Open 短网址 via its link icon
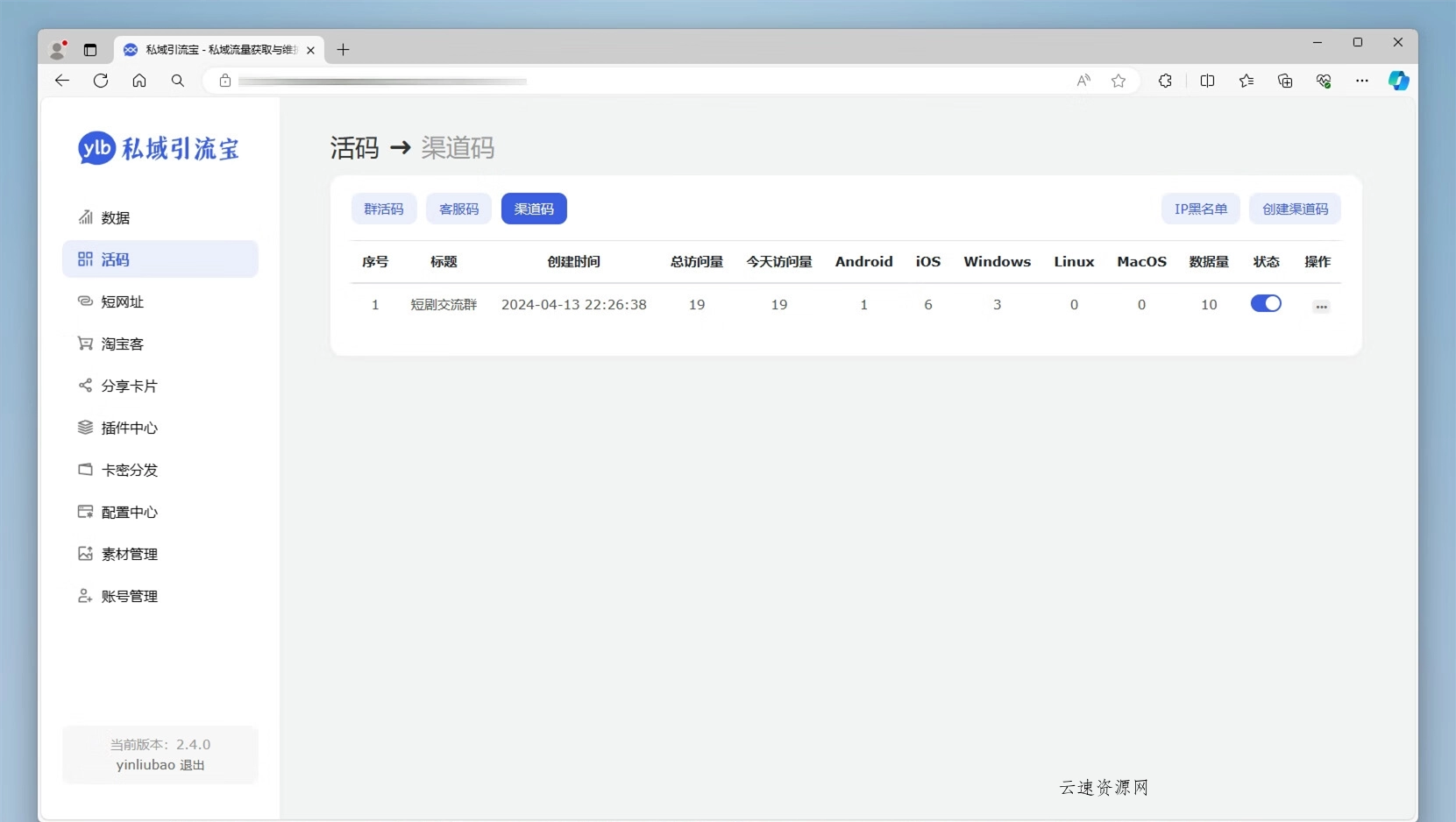Image resolution: width=1456 pixels, height=822 pixels. (x=85, y=301)
